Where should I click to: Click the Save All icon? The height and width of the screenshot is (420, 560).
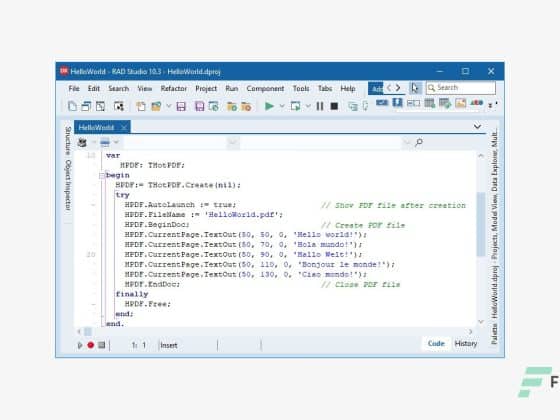[199, 106]
